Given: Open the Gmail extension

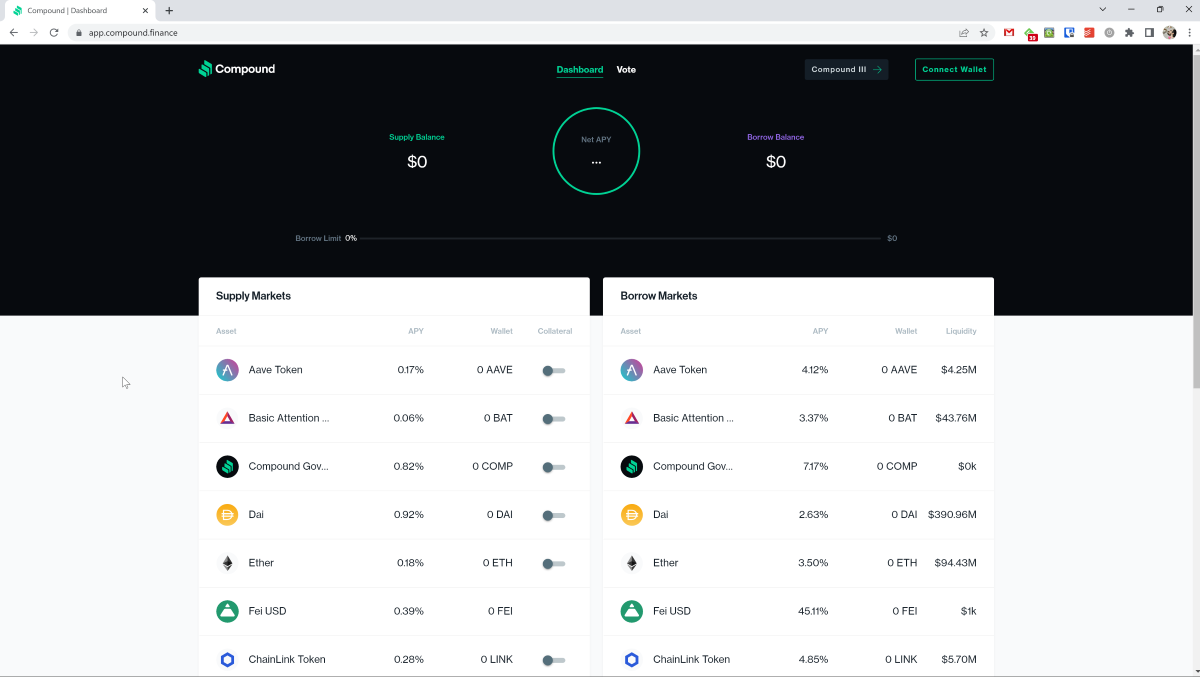Looking at the screenshot, I should pos(1009,33).
